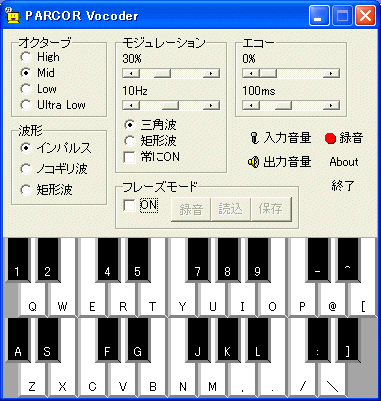This screenshot has height=401, width=381.
Task: Play the black piano key labeled F
Action: [x=107, y=340]
